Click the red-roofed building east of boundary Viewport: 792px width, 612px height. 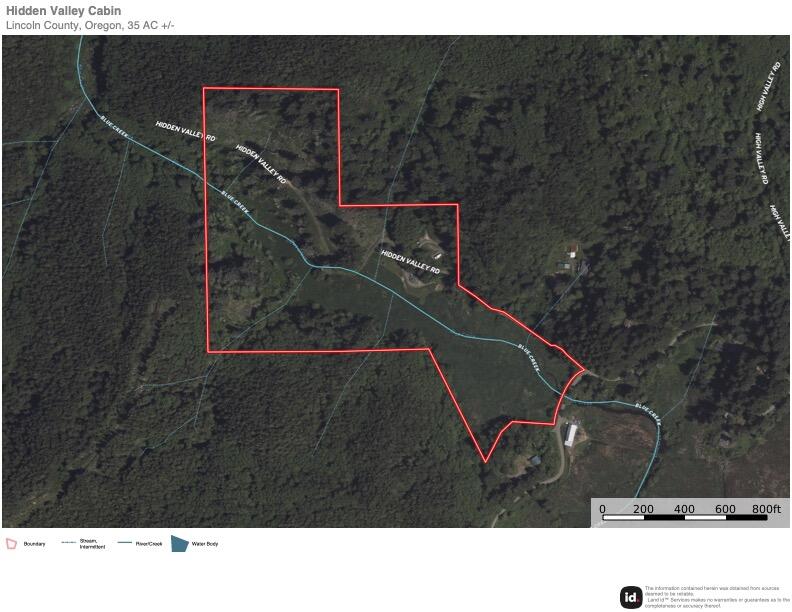coord(572,249)
